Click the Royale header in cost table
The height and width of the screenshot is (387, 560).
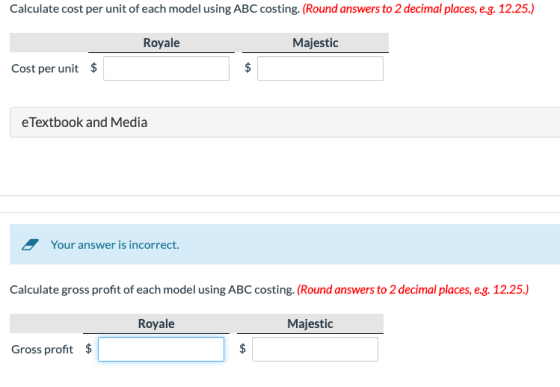coord(161,43)
